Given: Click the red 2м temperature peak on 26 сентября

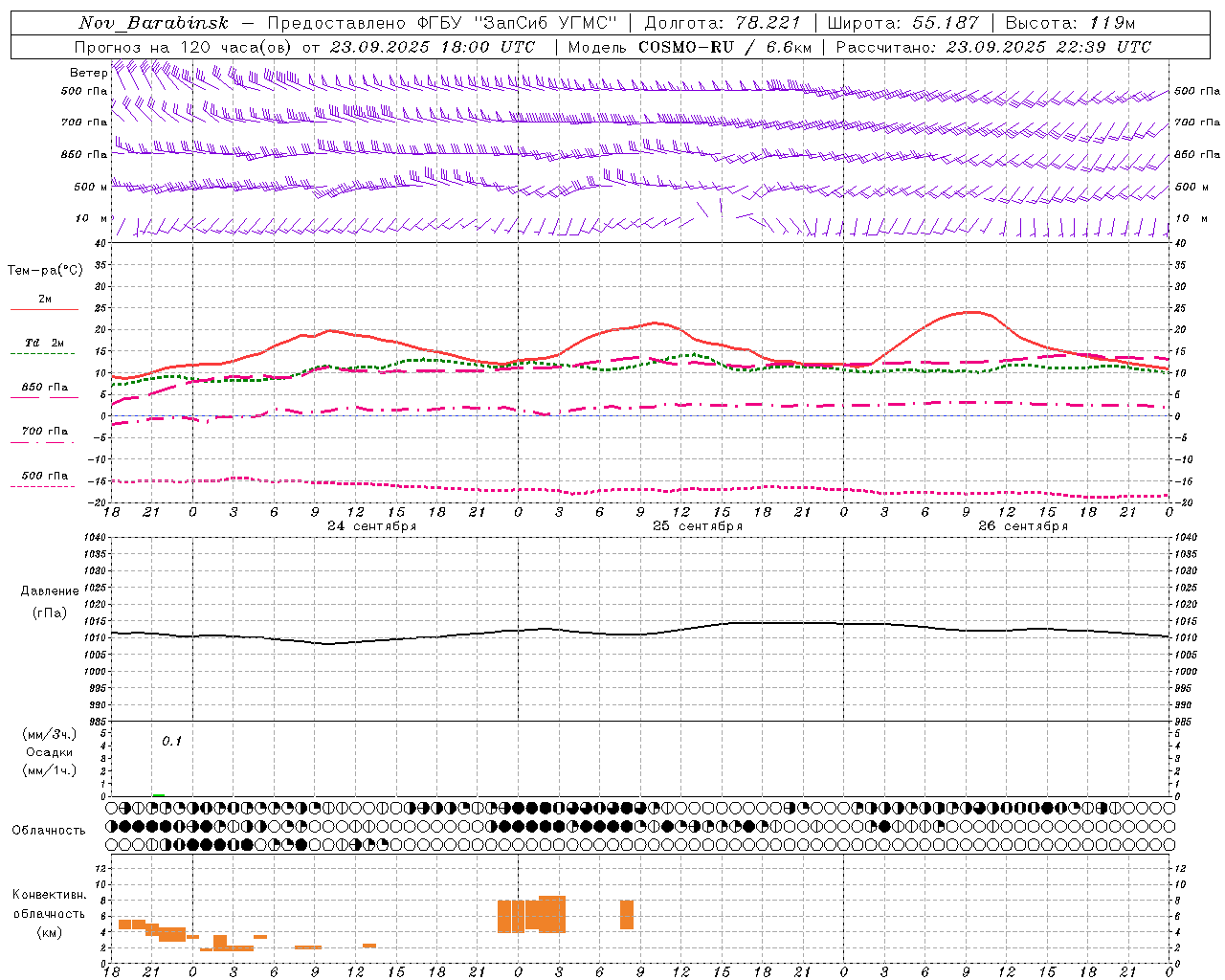Looking at the screenshot, I should tap(971, 312).
